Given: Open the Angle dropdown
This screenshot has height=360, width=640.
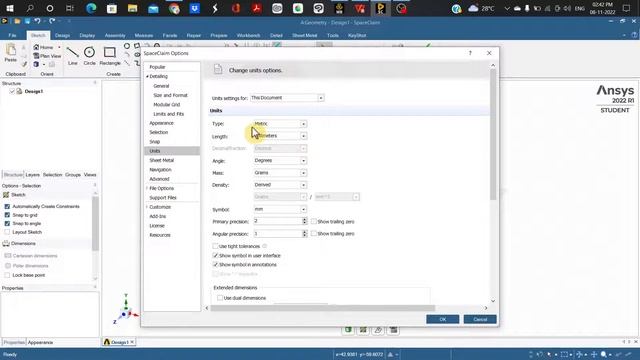Looking at the screenshot, I should [280, 160].
